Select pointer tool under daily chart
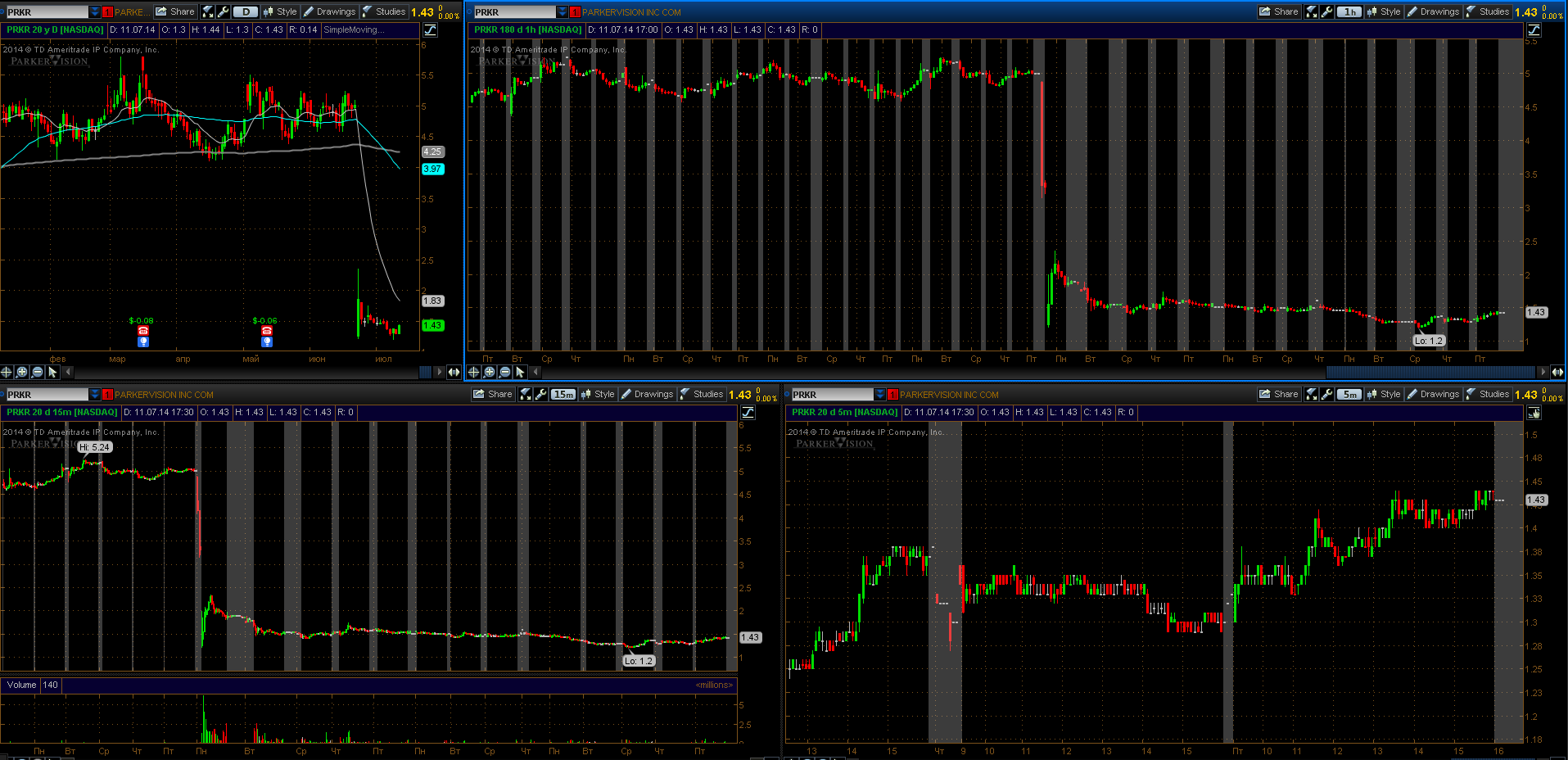 pos(53,372)
